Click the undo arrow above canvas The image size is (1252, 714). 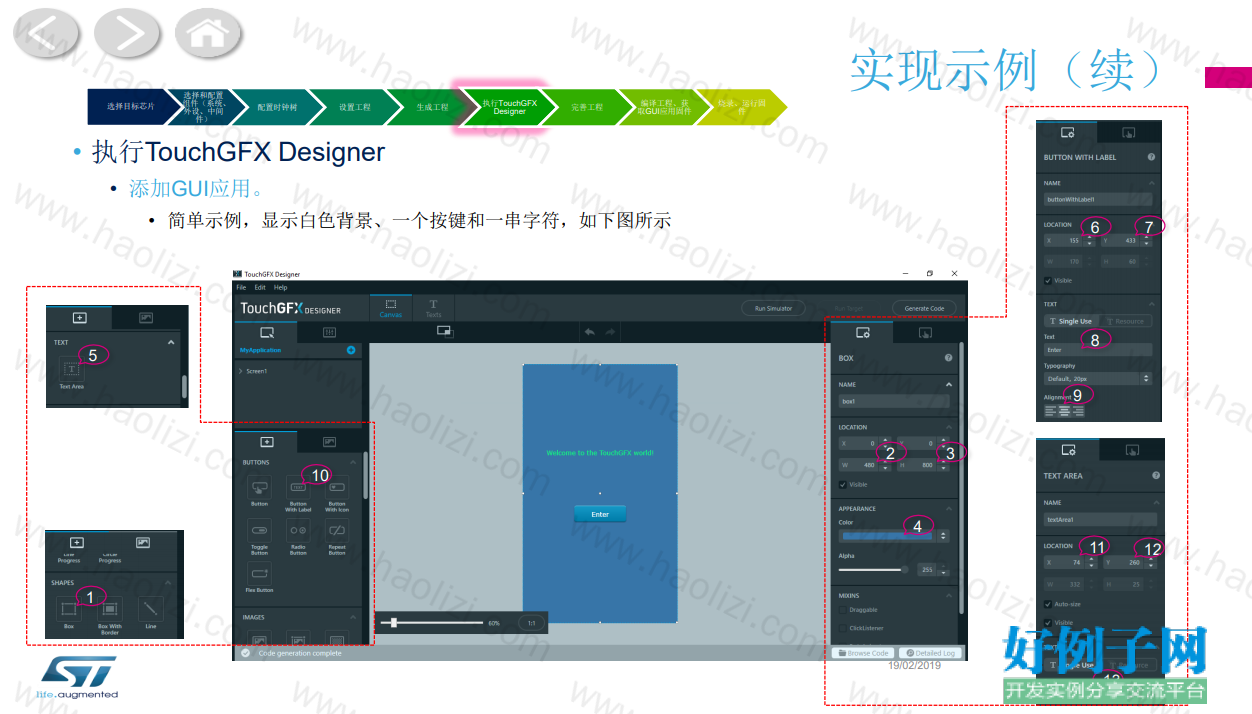point(589,331)
